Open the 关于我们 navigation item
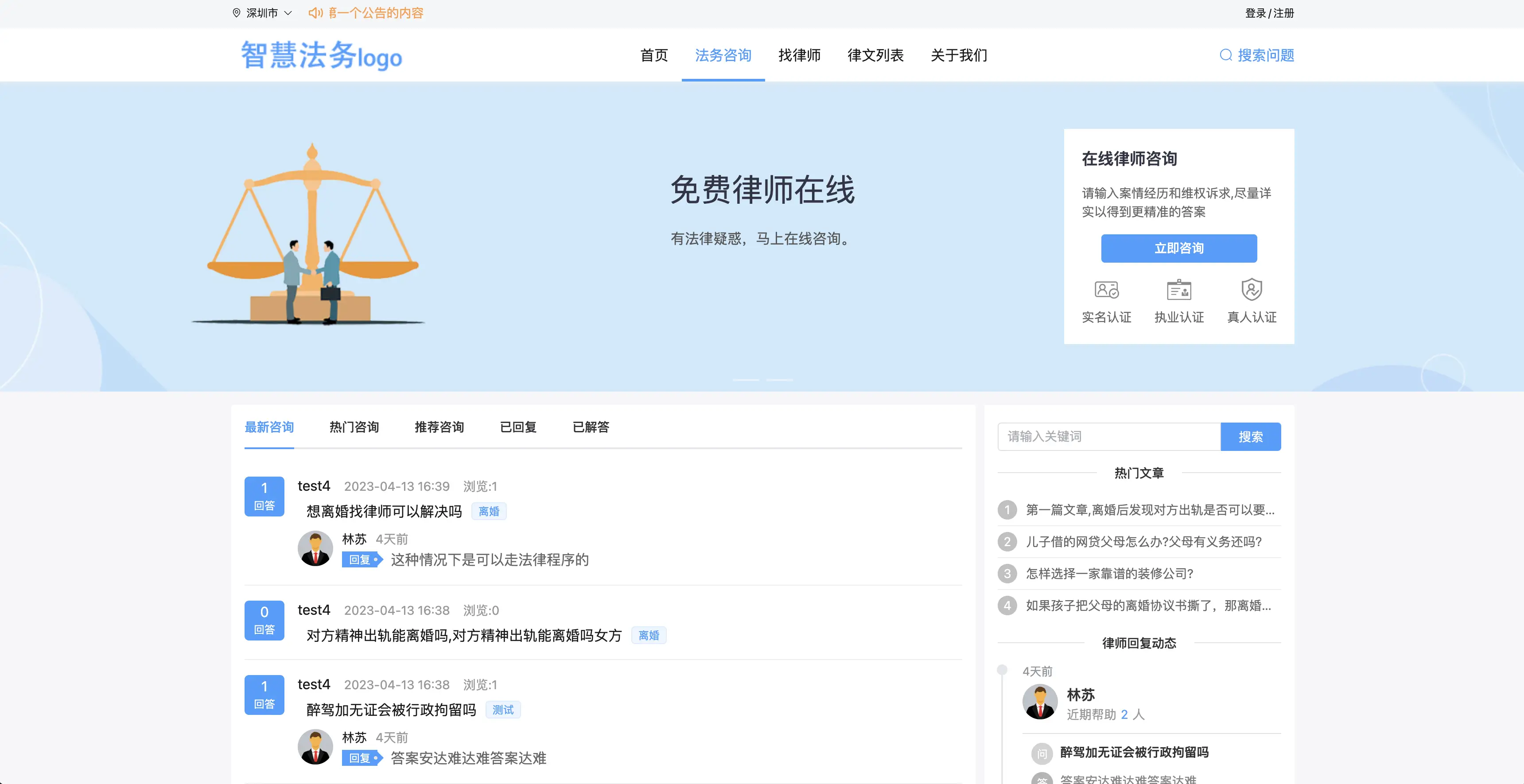 (959, 55)
